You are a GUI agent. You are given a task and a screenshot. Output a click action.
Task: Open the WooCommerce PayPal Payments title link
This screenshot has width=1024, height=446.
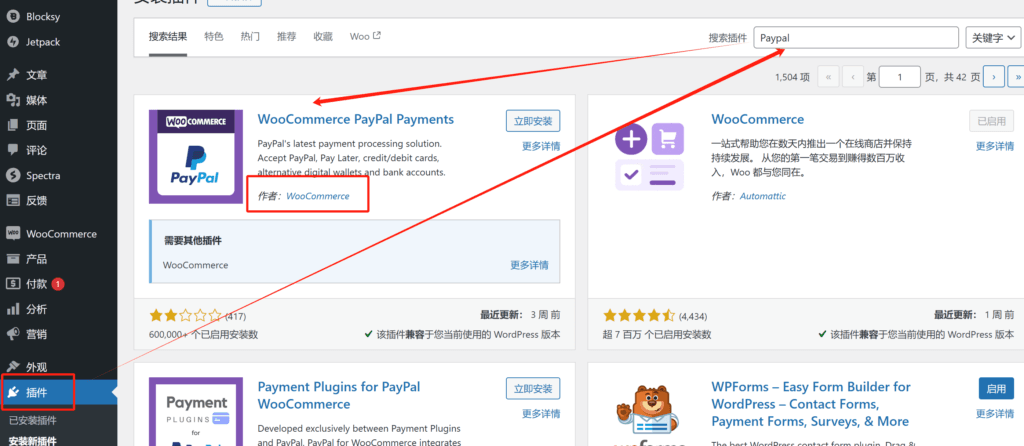pyautogui.click(x=356, y=119)
